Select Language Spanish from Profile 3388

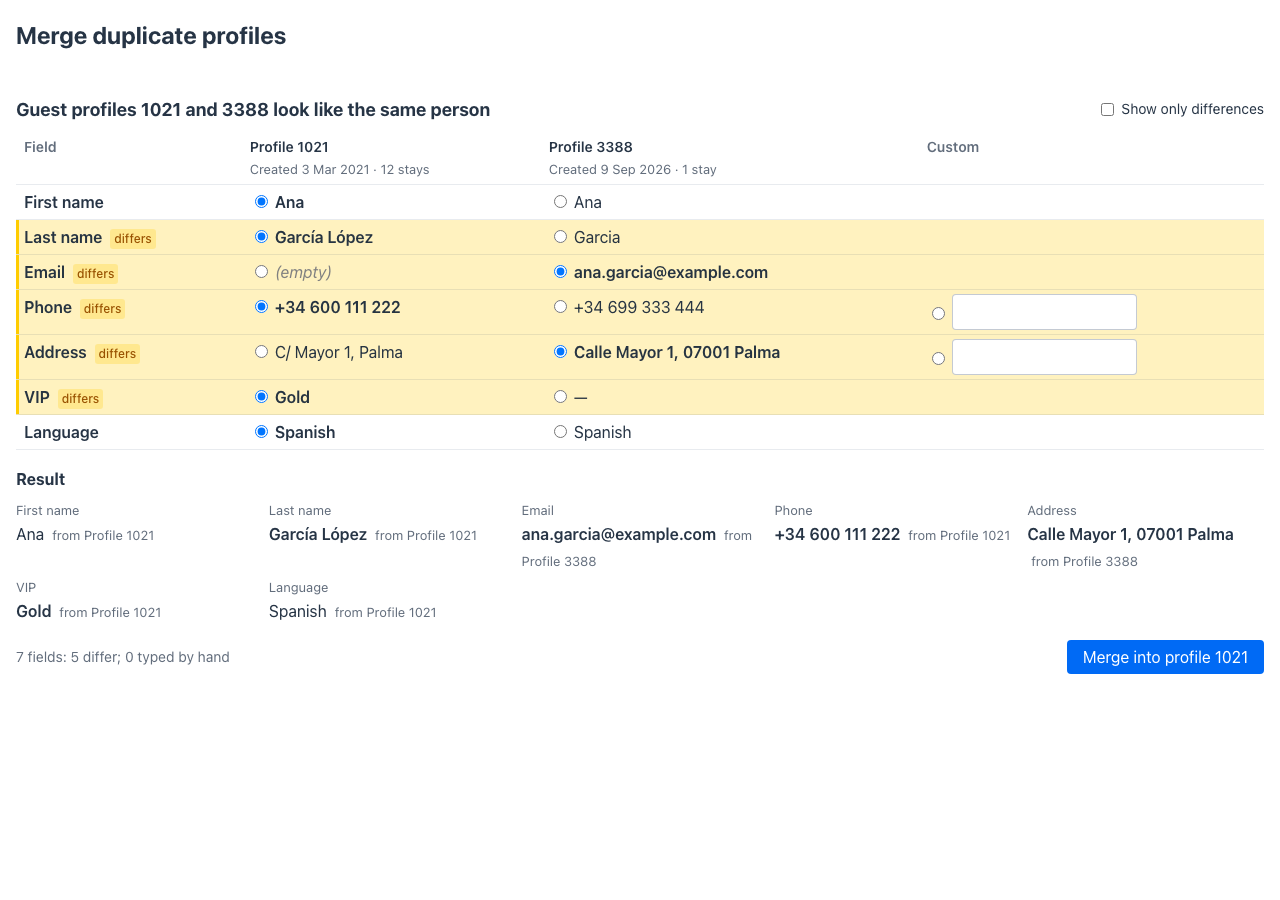(x=560, y=432)
